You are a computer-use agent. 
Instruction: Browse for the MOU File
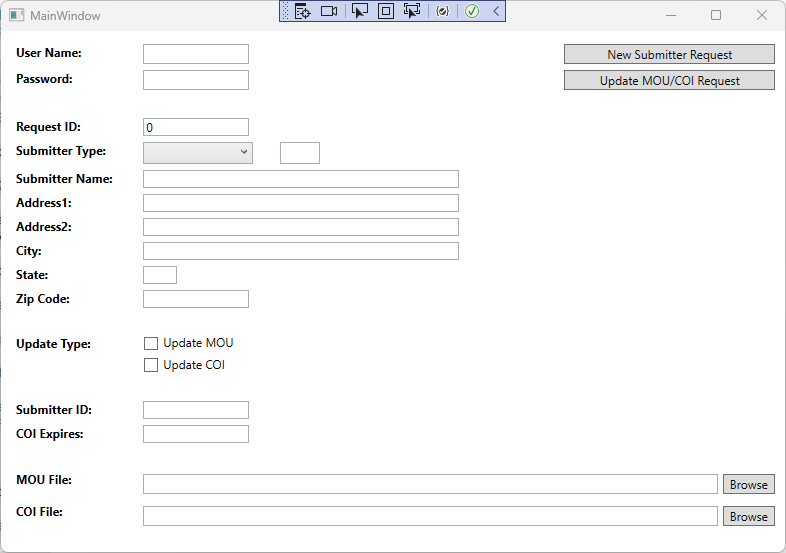click(x=748, y=485)
